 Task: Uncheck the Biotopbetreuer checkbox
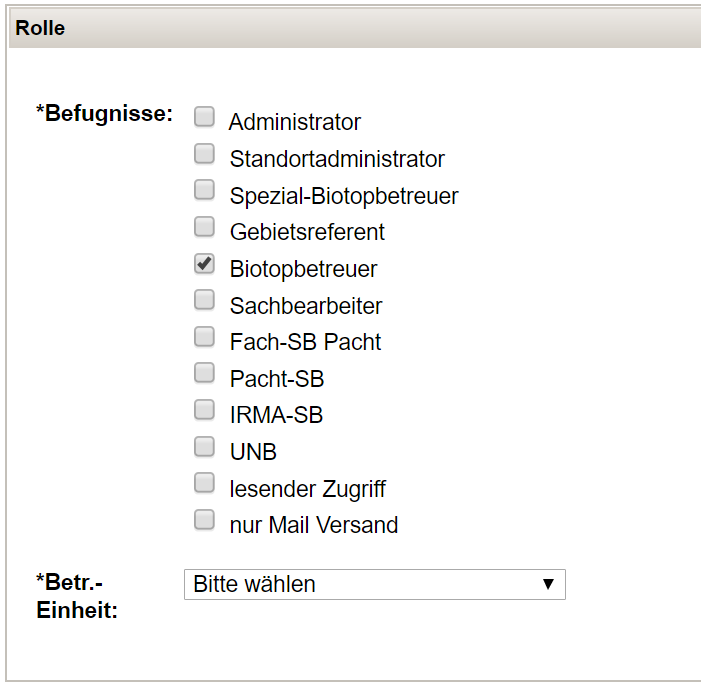[204, 264]
